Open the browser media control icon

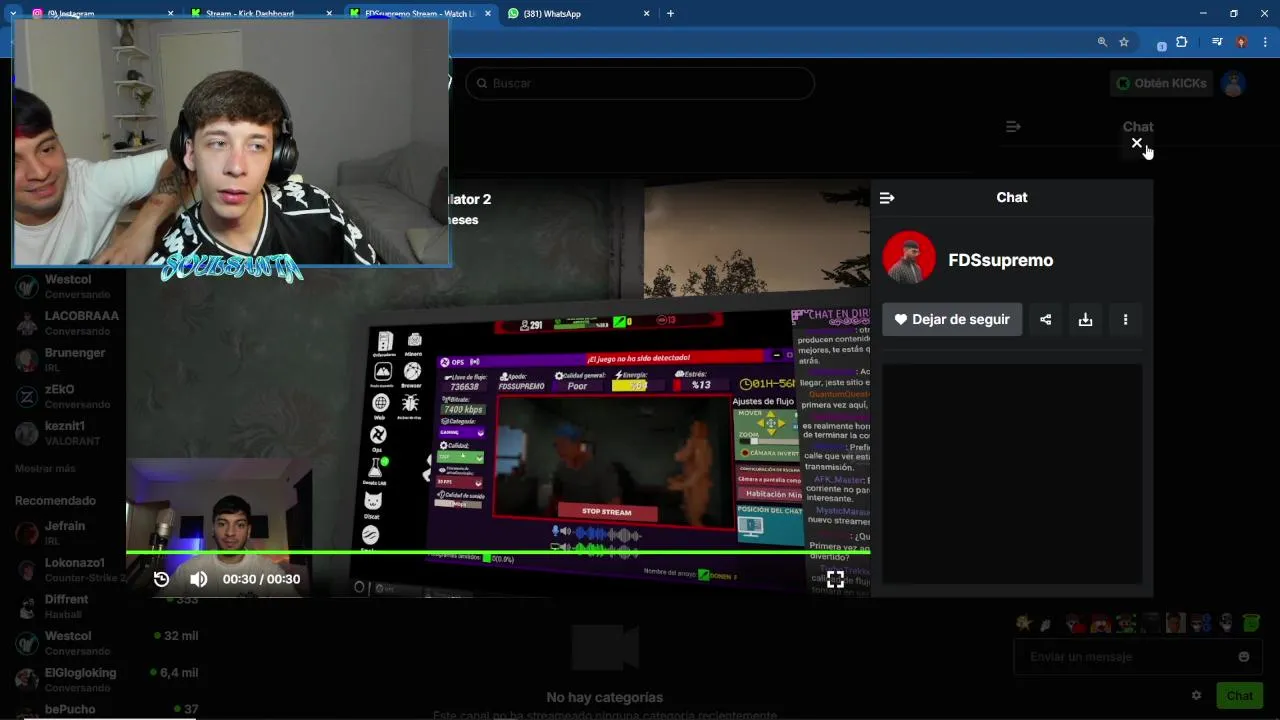click(1217, 42)
